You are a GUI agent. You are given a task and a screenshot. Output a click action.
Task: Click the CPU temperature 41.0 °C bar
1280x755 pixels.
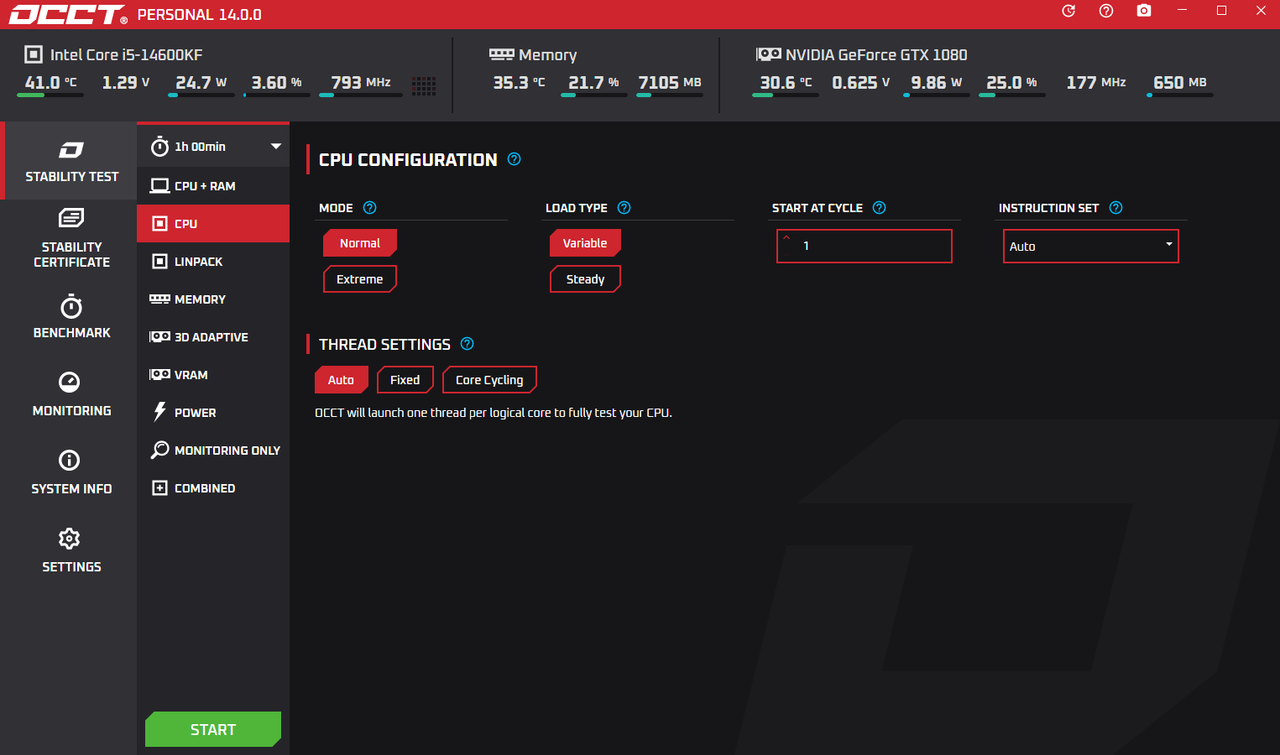(x=50, y=96)
